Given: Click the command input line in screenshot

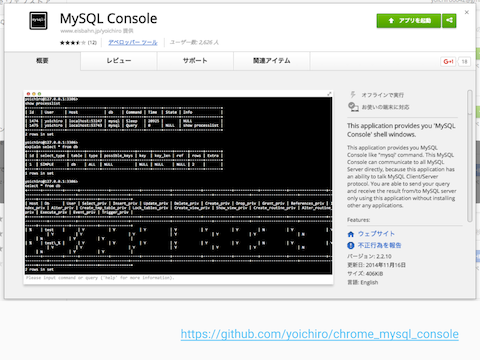Looking at the screenshot, I should point(178,278).
